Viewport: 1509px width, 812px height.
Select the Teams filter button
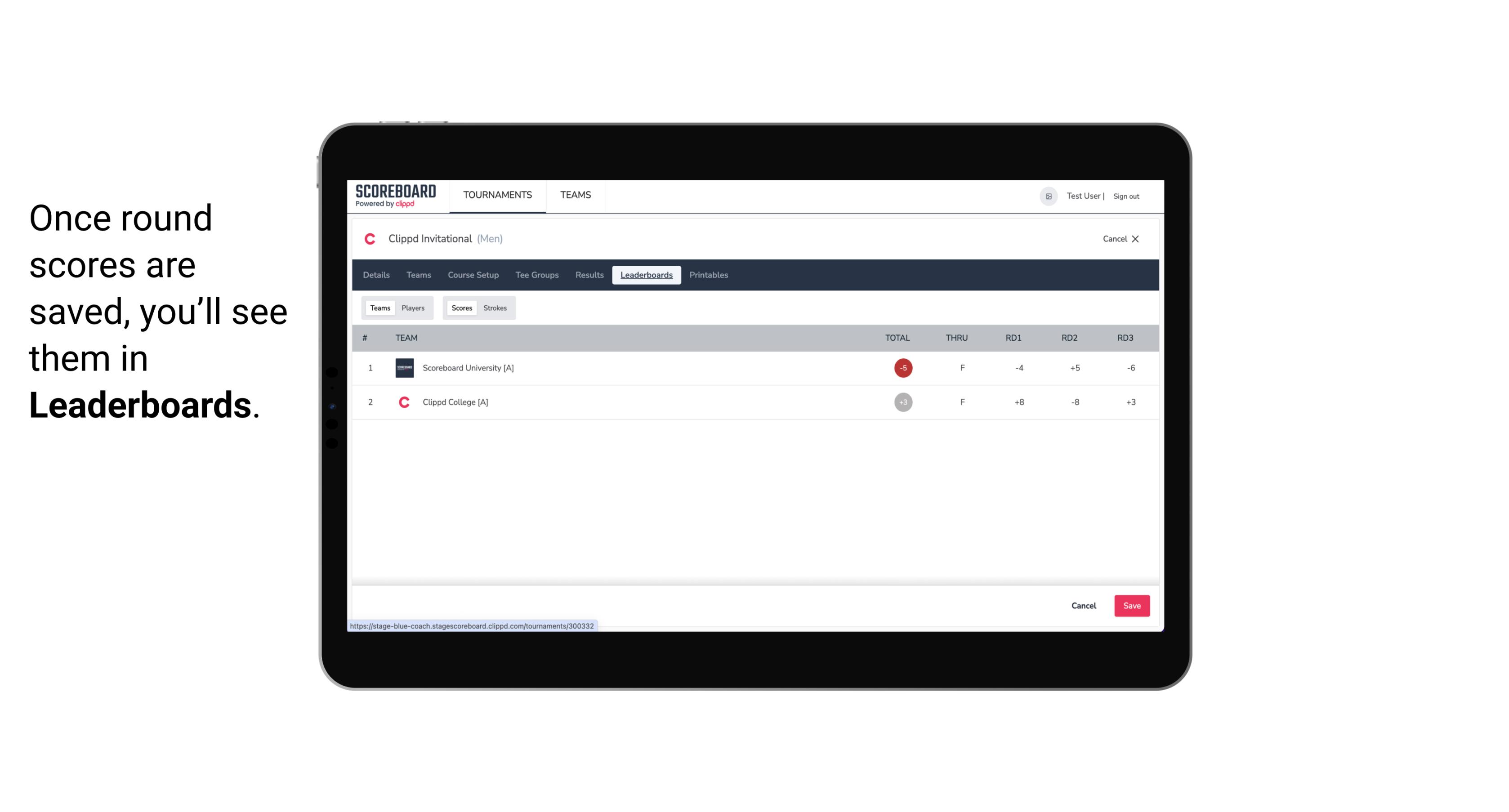[378, 308]
